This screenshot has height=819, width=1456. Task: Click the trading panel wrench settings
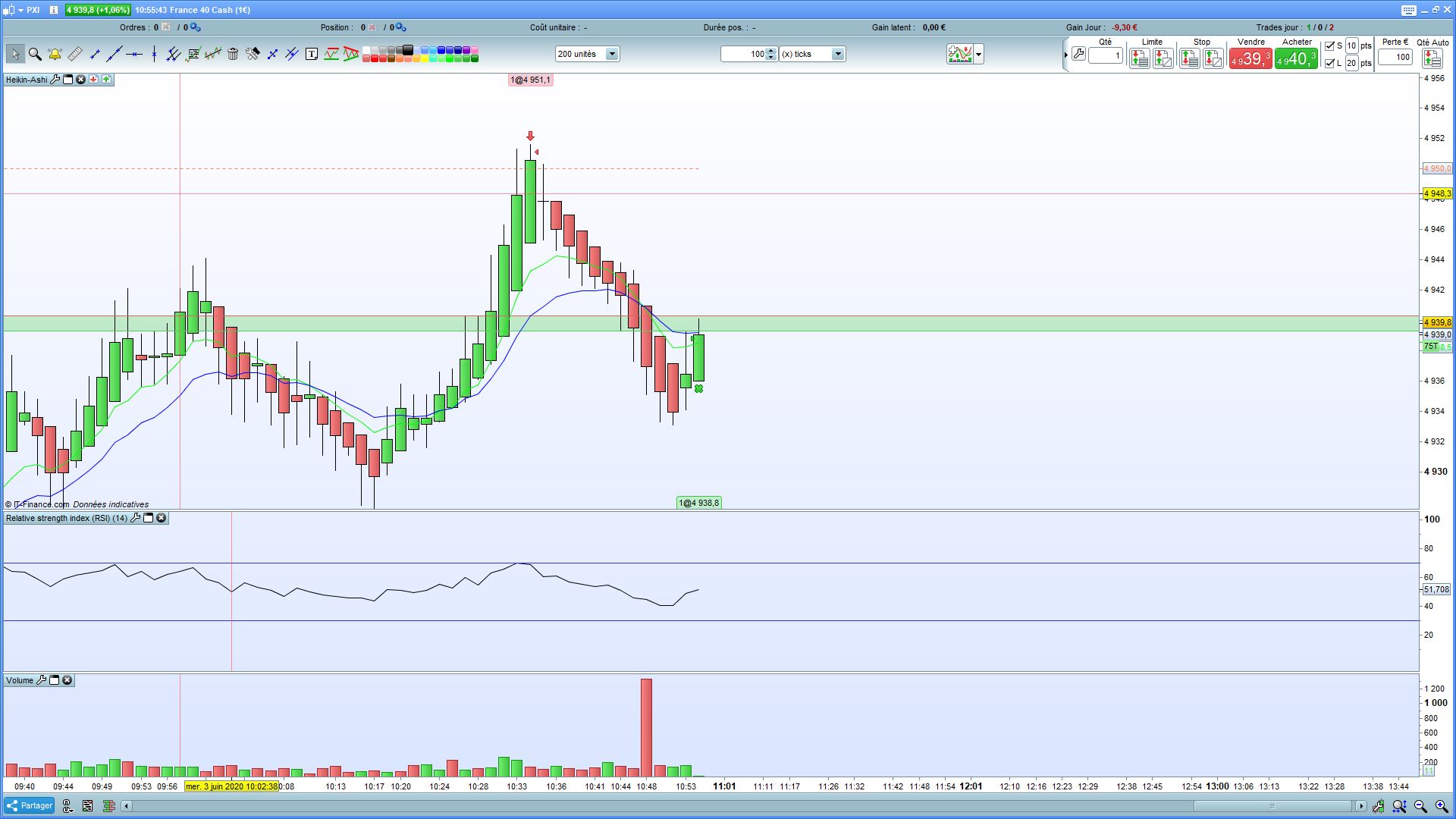click(1078, 55)
